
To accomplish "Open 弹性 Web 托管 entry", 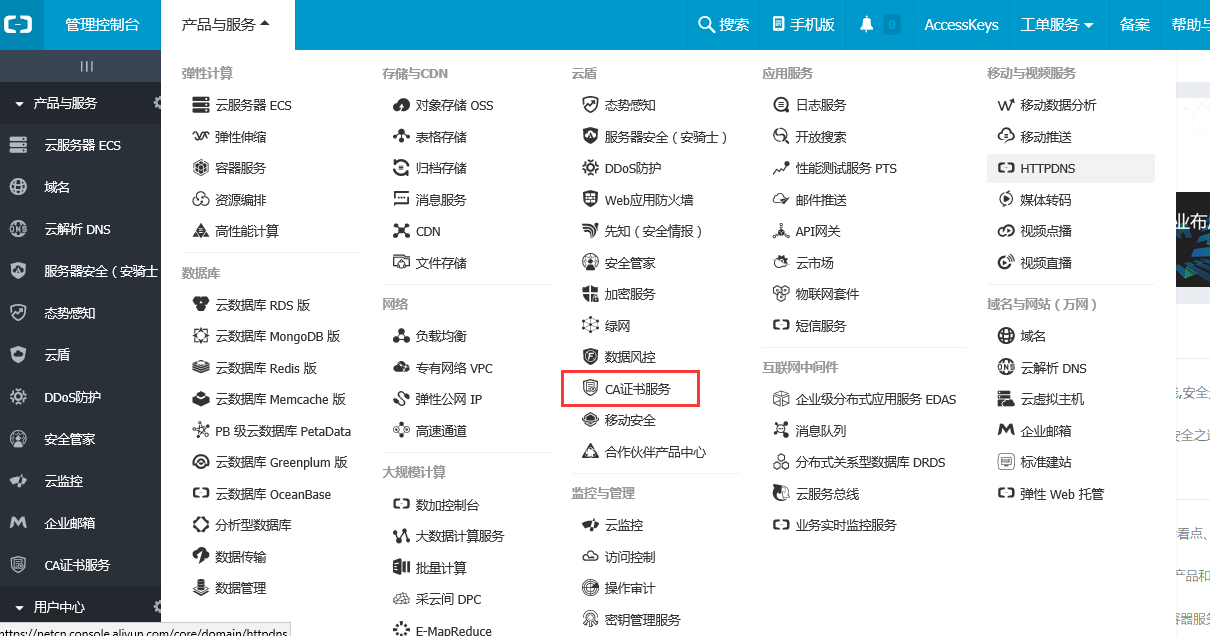I will 1062,494.
